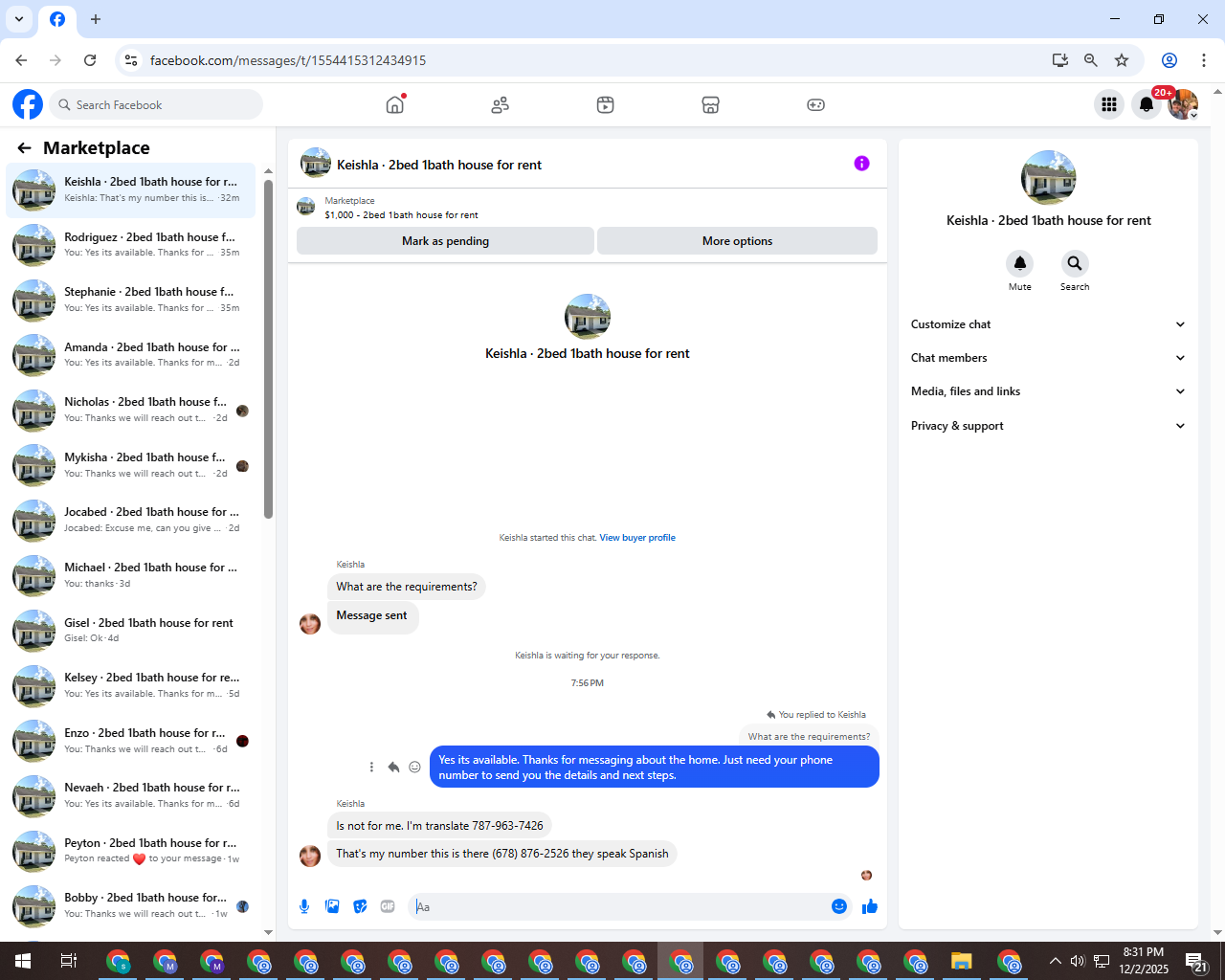
Task: Open Michael conversation in the list
Action: (x=130, y=576)
